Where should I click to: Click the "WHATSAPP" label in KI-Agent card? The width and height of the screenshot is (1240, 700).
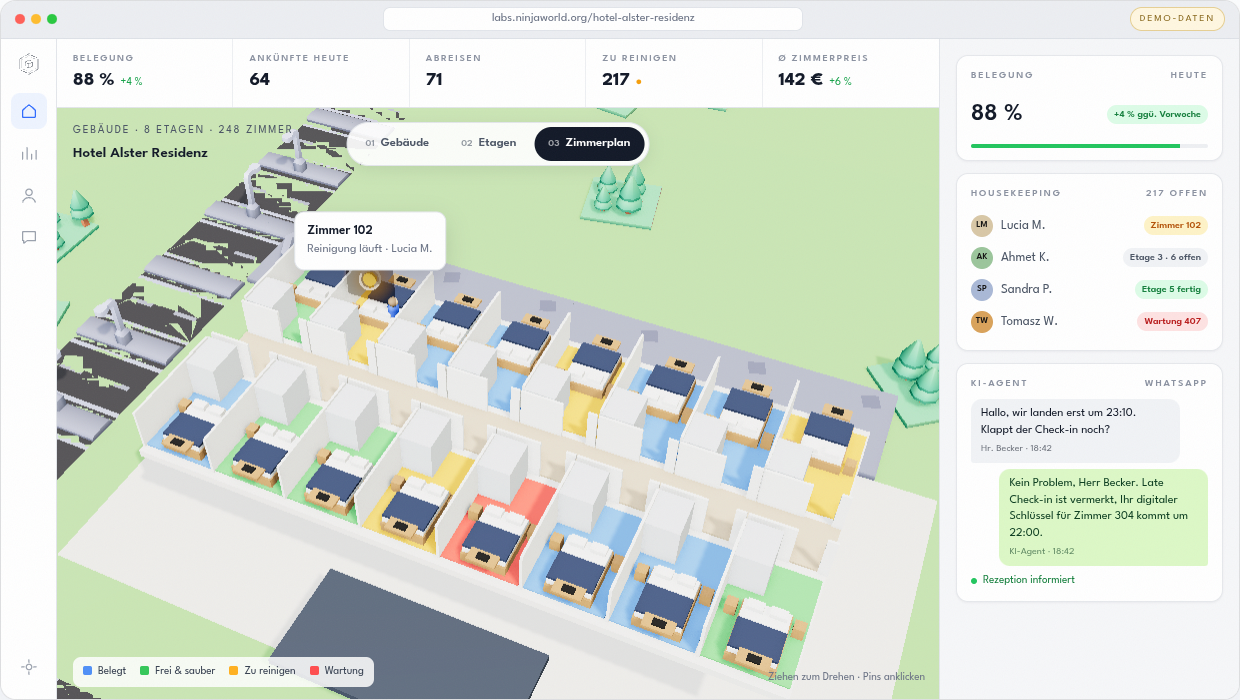[x=1176, y=383]
